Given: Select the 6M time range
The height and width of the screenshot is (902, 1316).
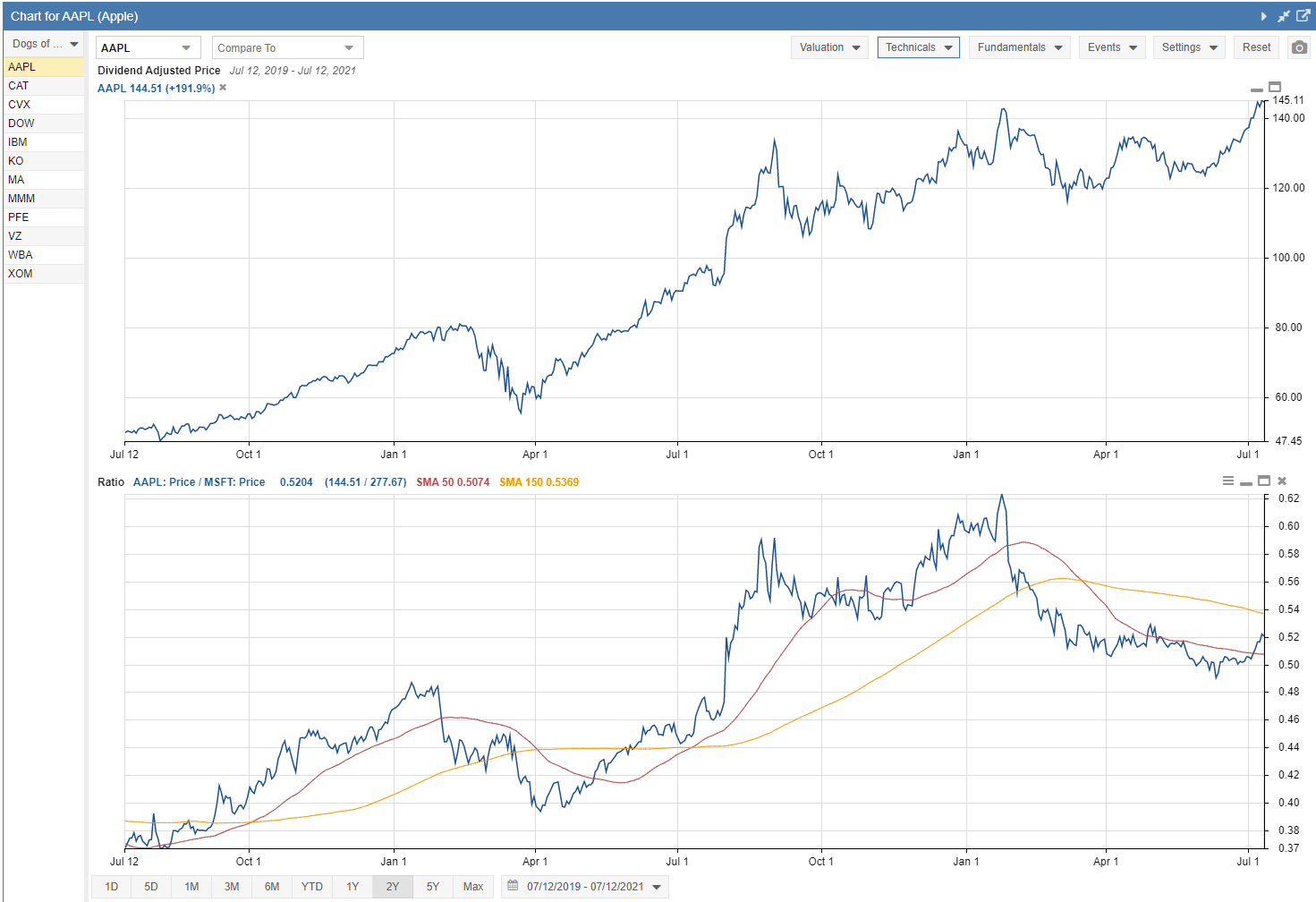Looking at the screenshot, I should 272,887.
